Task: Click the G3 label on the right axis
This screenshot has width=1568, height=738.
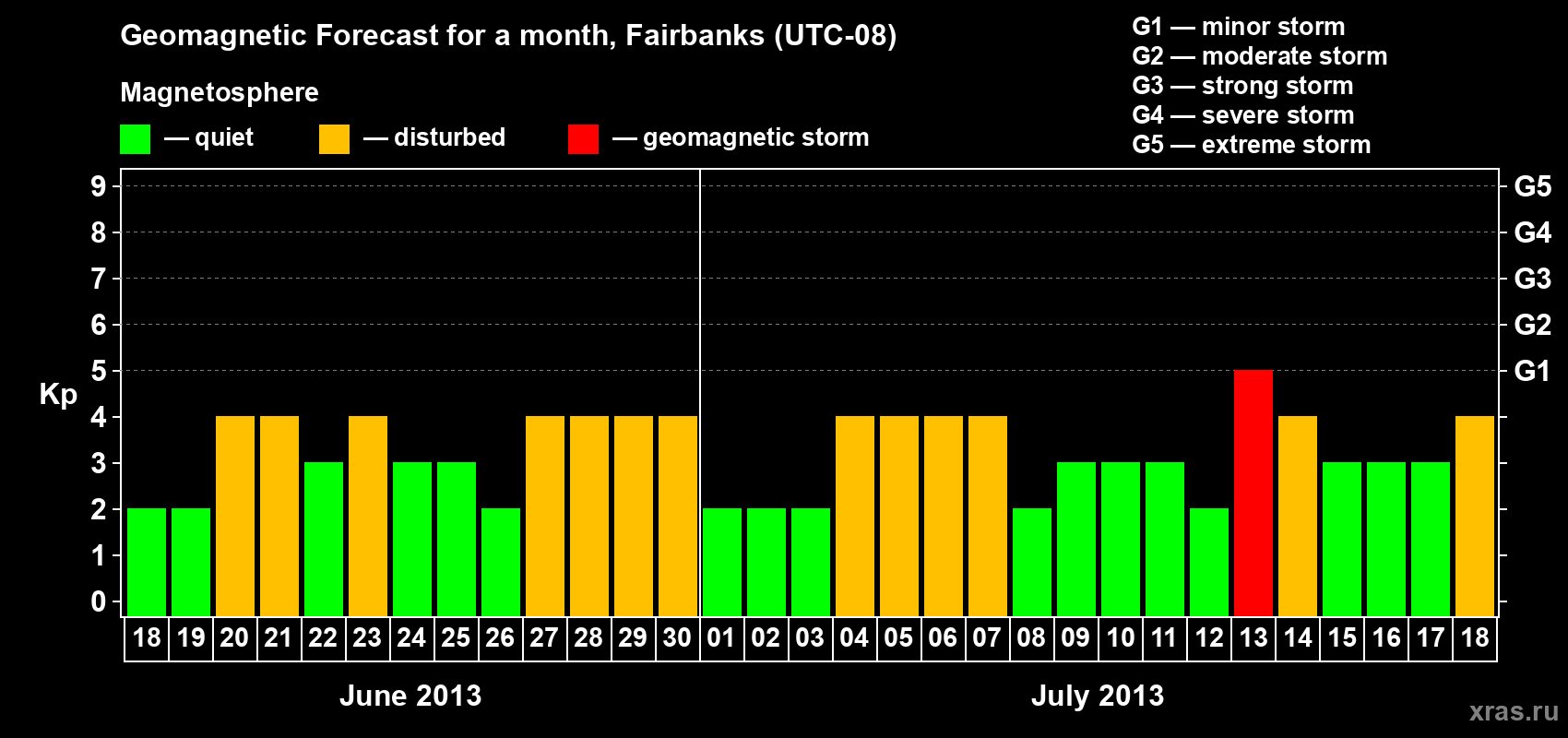Action: coord(1533,279)
